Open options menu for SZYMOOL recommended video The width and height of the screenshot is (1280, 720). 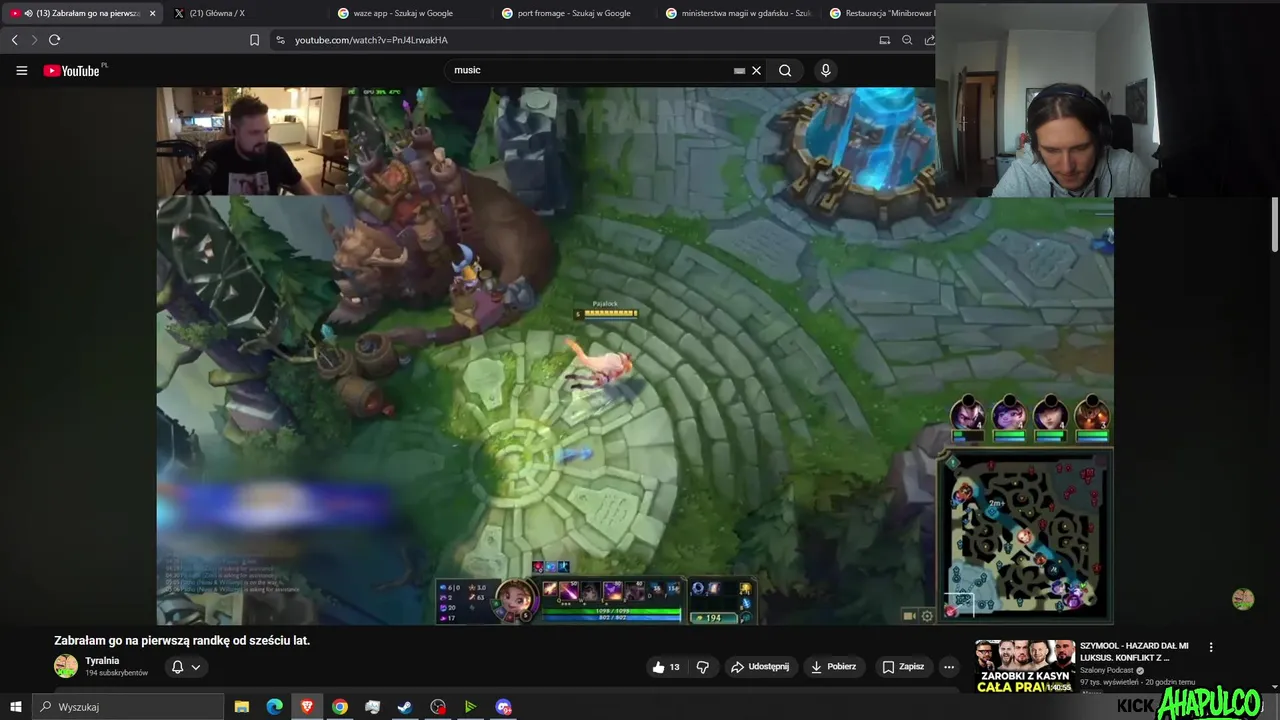1211,647
